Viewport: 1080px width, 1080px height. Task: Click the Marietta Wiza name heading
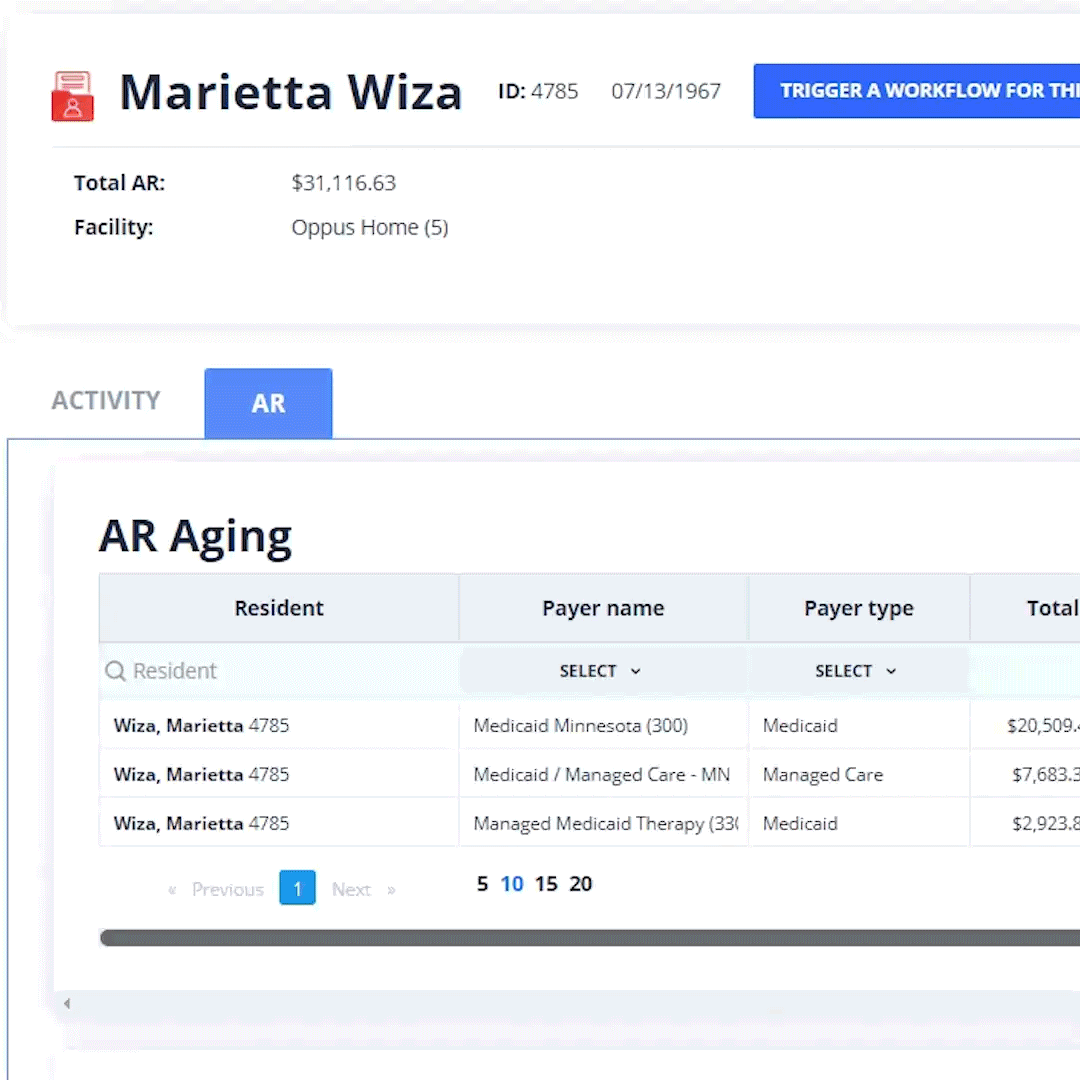(x=291, y=92)
